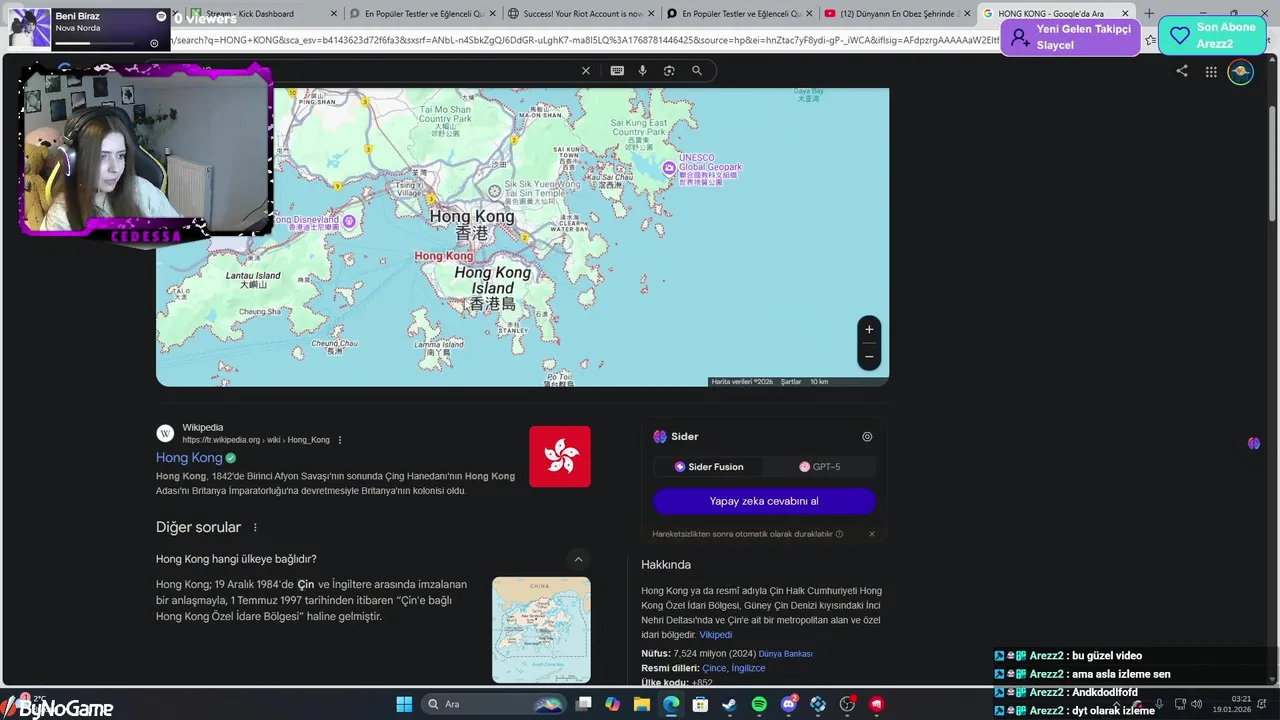Open the China map thumbnail image

pos(541,630)
